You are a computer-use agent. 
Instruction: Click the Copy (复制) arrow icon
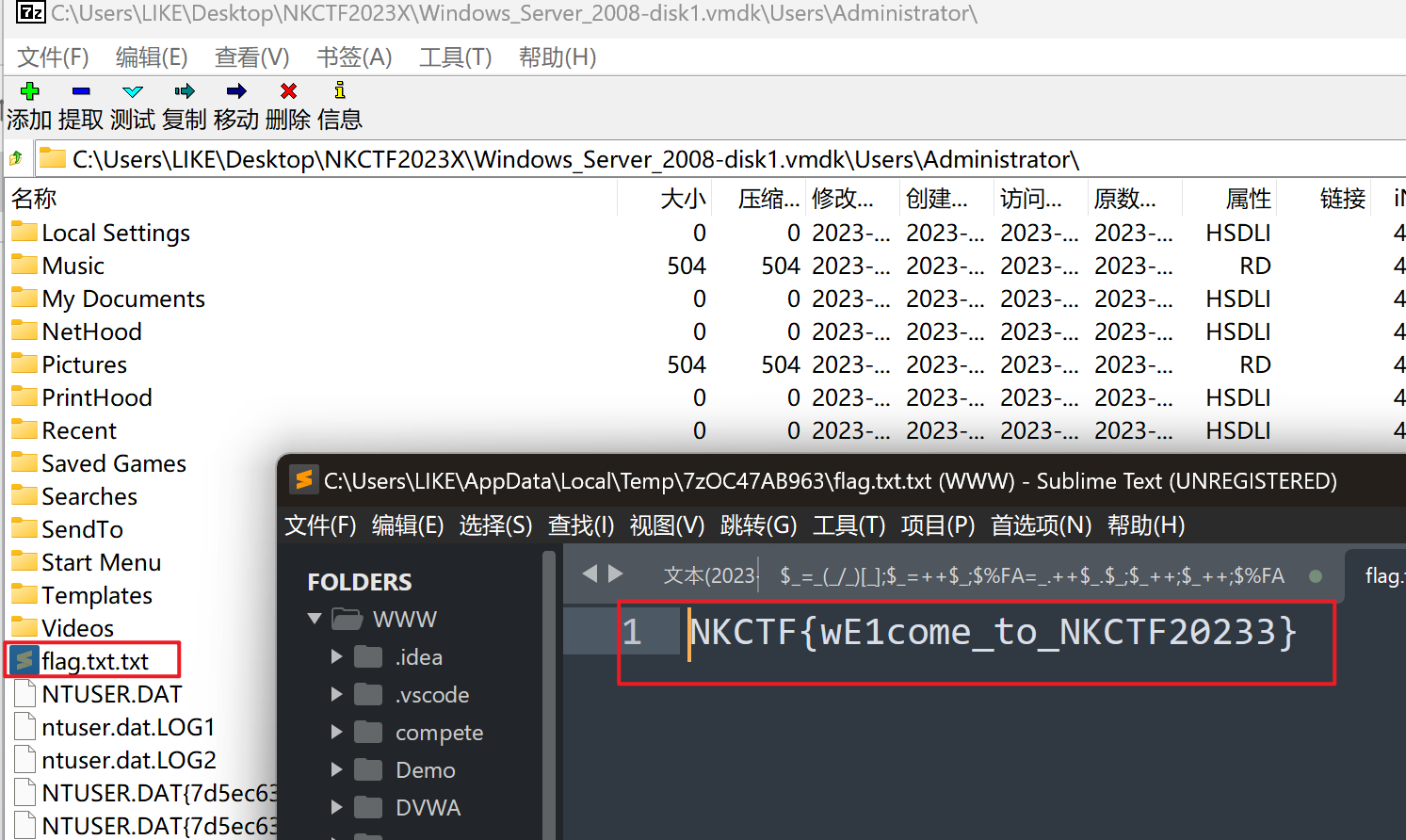click(x=185, y=90)
